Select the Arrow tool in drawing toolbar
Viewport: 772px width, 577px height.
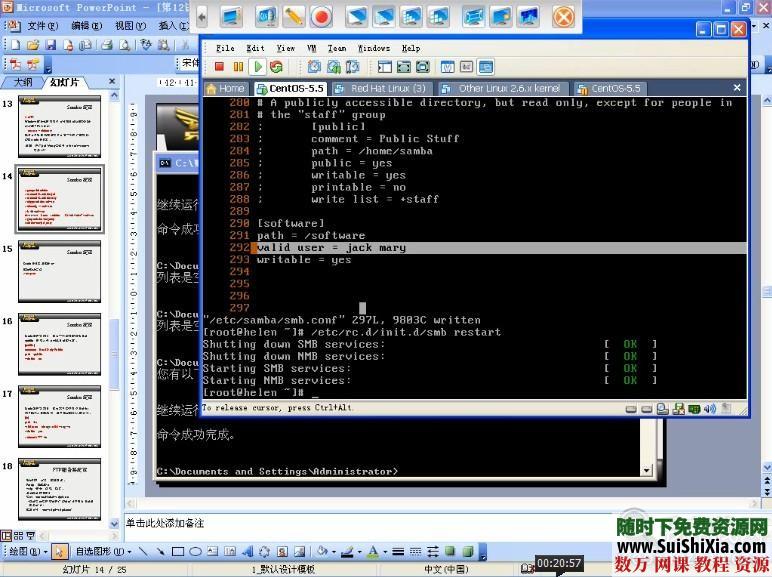(x=161, y=551)
